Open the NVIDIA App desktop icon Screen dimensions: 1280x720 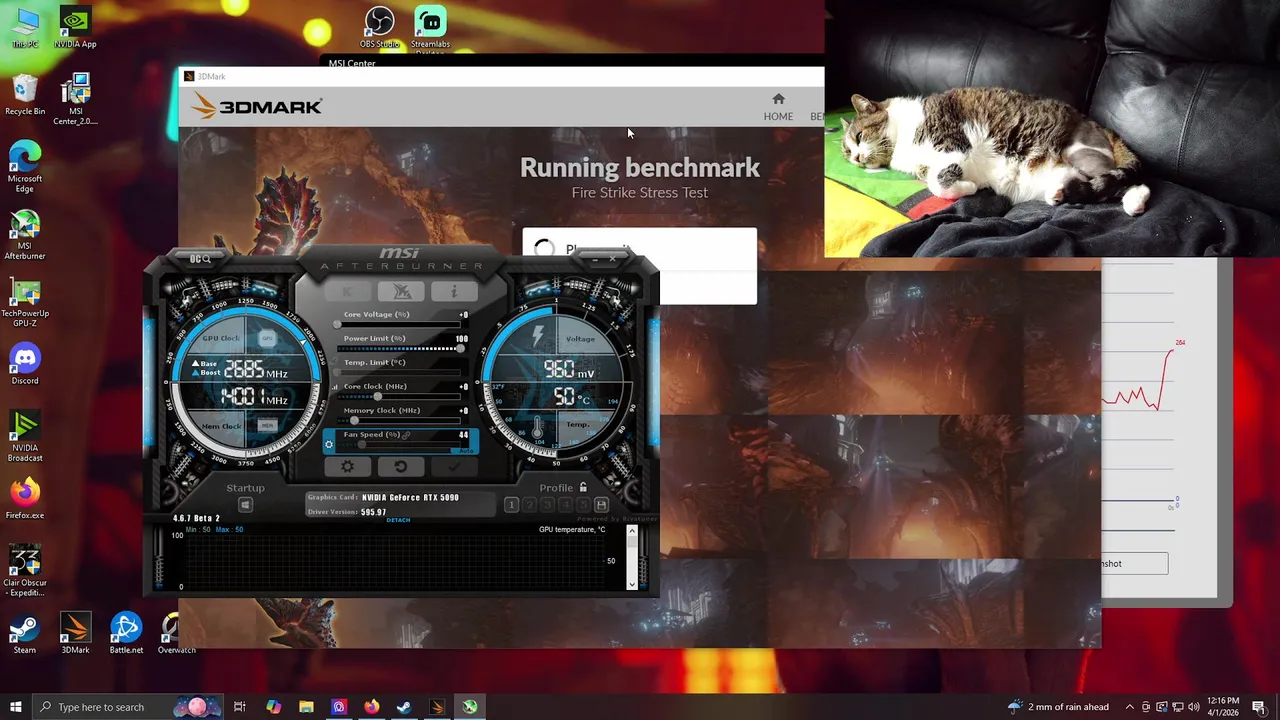click(x=75, y=28)
